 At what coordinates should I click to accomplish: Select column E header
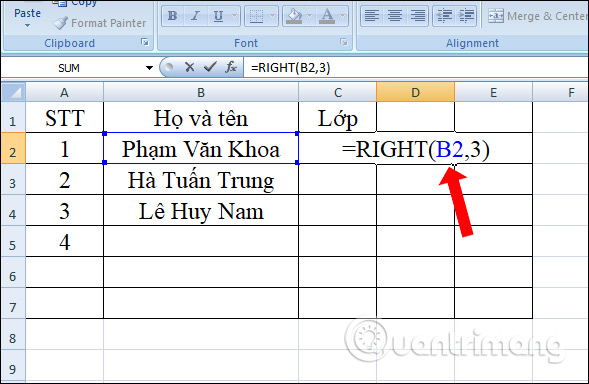click(x=494, y=92)
